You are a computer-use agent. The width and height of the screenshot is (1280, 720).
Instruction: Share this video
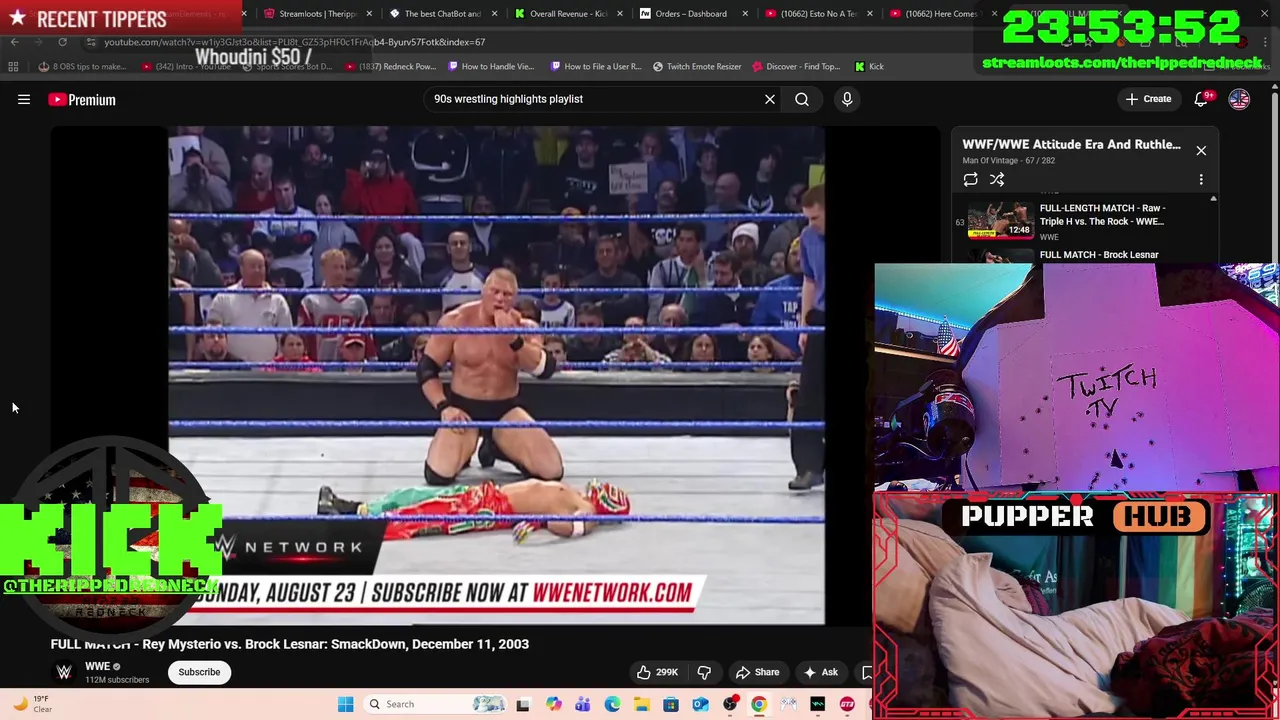coord(757,672)
